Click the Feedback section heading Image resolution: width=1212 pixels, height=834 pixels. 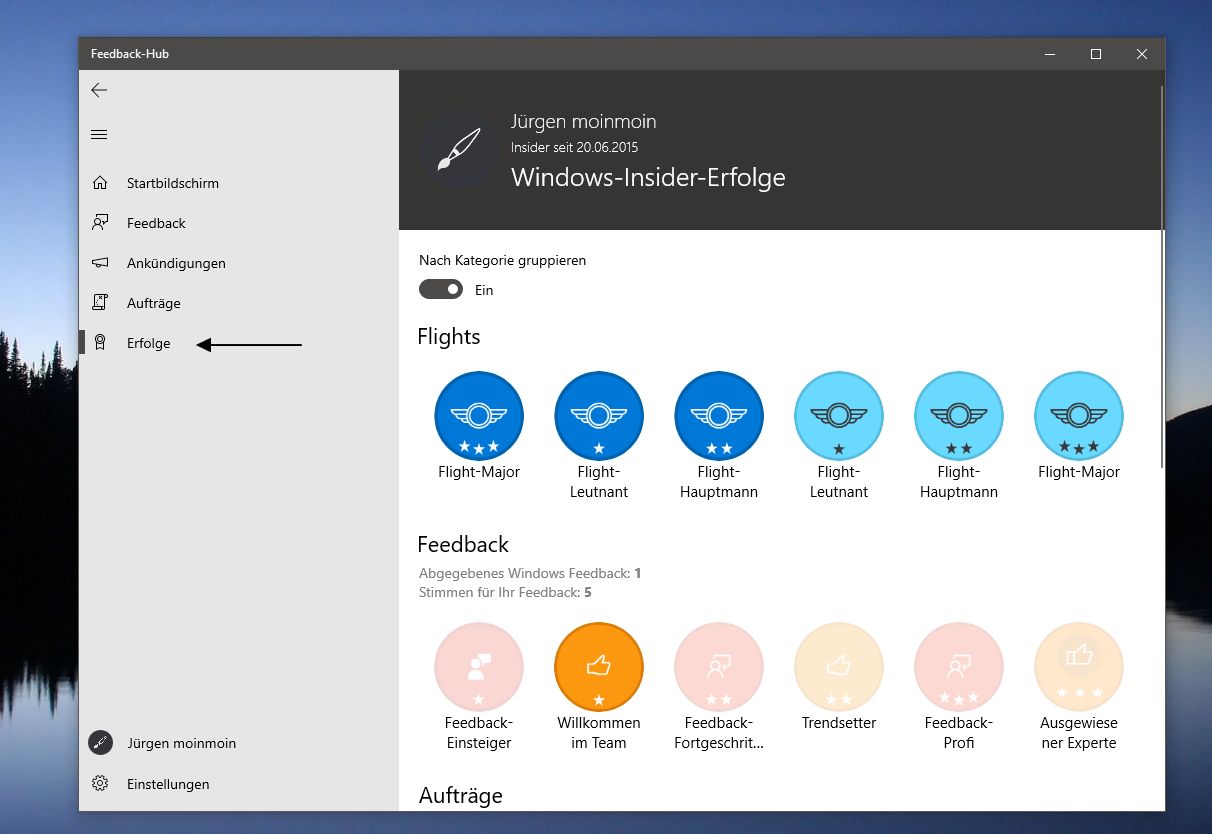pos(463,545)
